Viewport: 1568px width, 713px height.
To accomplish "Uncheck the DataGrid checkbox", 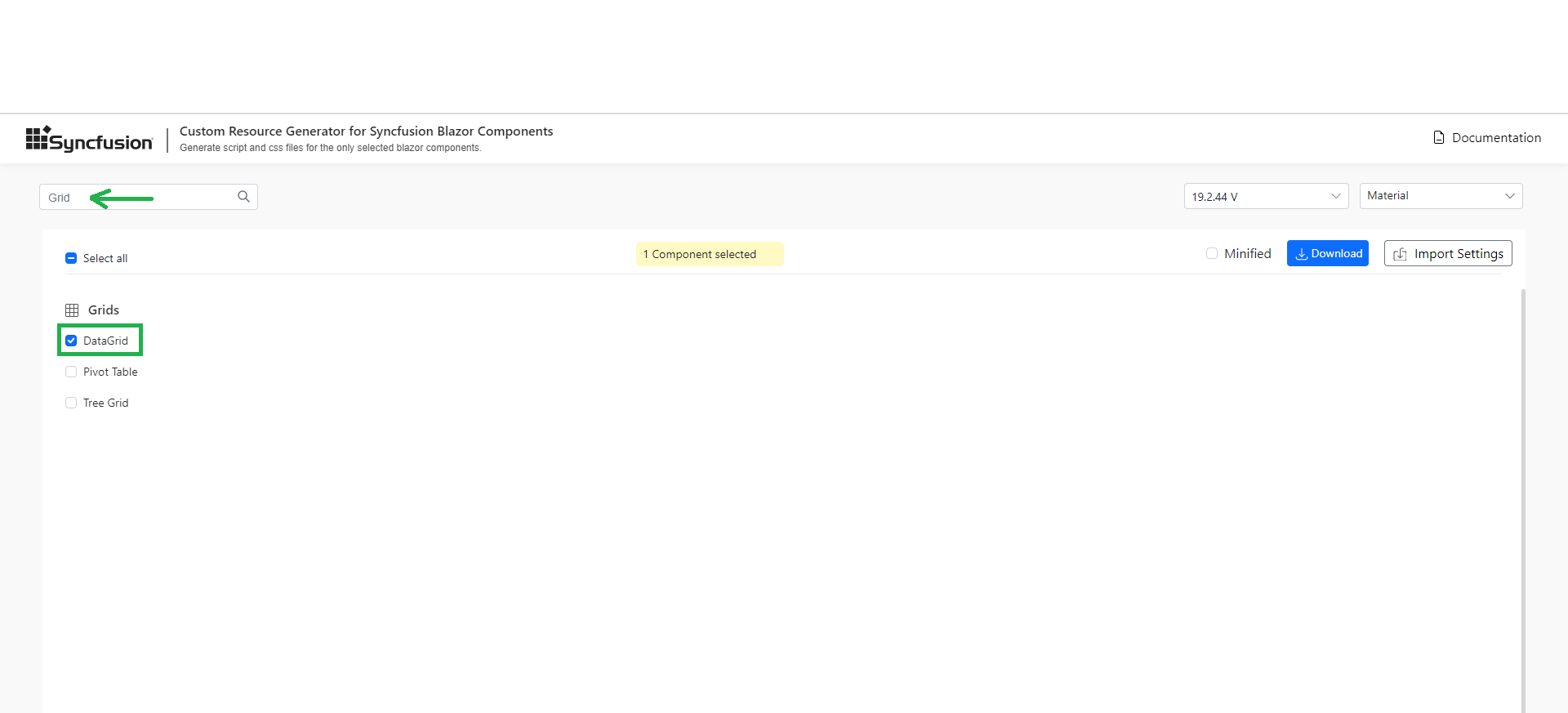I will tap(71, 341).
